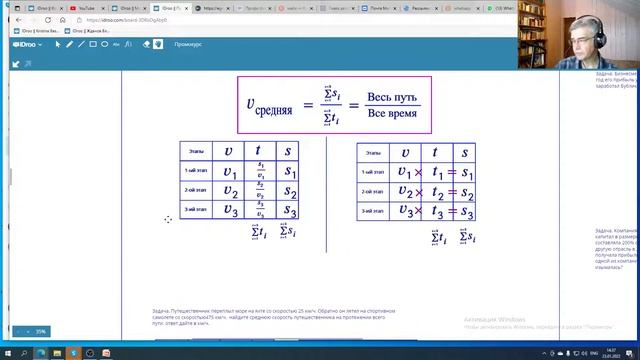The width and height of the screenshot is (640, 360).
Task: Open the taskbar clock and date
Action: click(x=611, y=353)
